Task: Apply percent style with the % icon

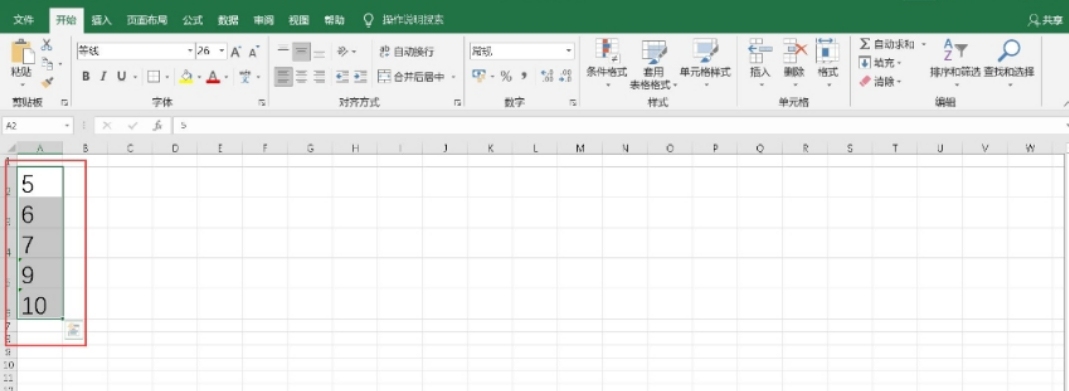Action: [506, 76]
